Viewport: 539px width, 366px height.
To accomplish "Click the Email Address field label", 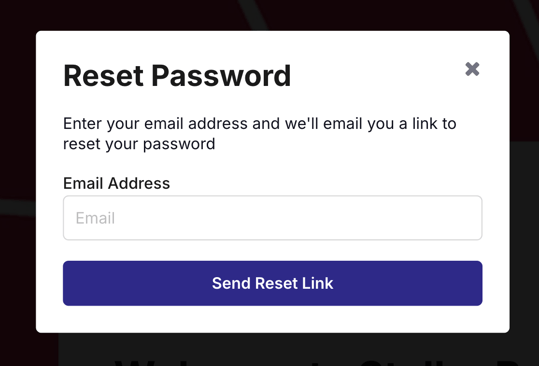I will click(117, 183).
